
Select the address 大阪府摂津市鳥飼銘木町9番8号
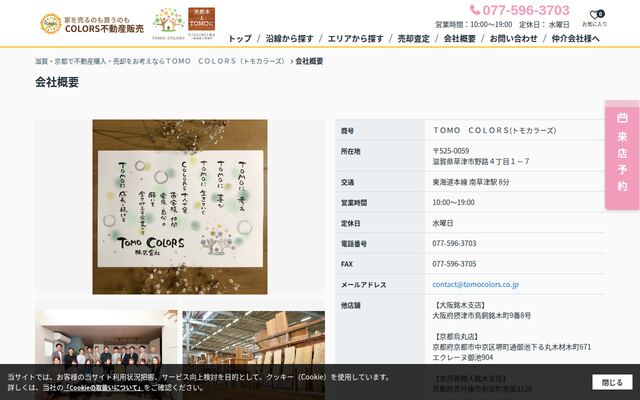tap(482, 316)
